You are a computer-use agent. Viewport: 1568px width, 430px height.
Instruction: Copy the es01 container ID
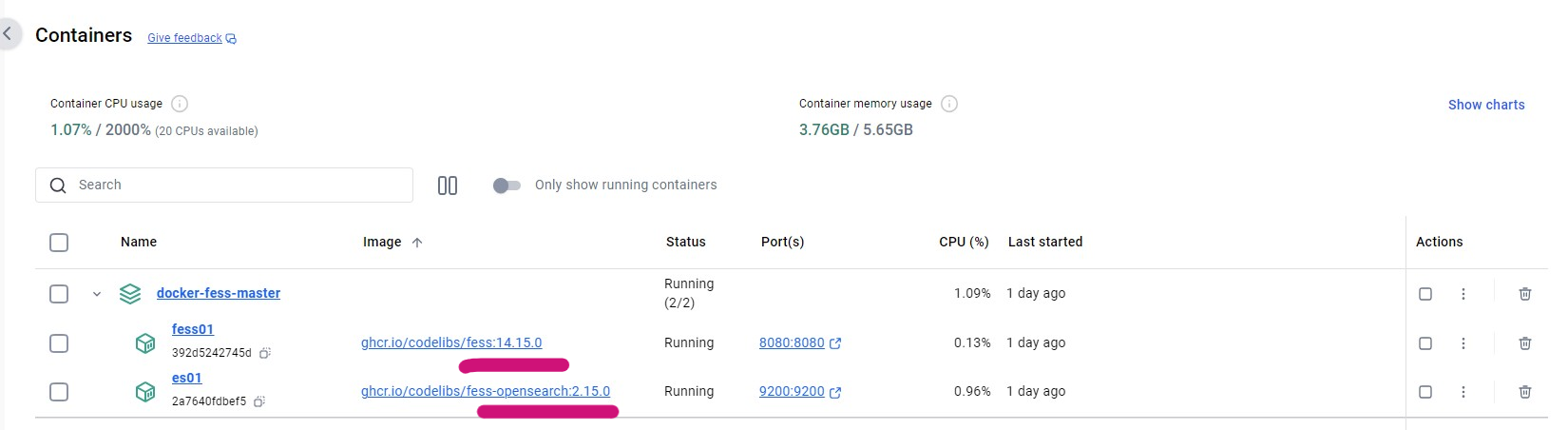[259, 401]
